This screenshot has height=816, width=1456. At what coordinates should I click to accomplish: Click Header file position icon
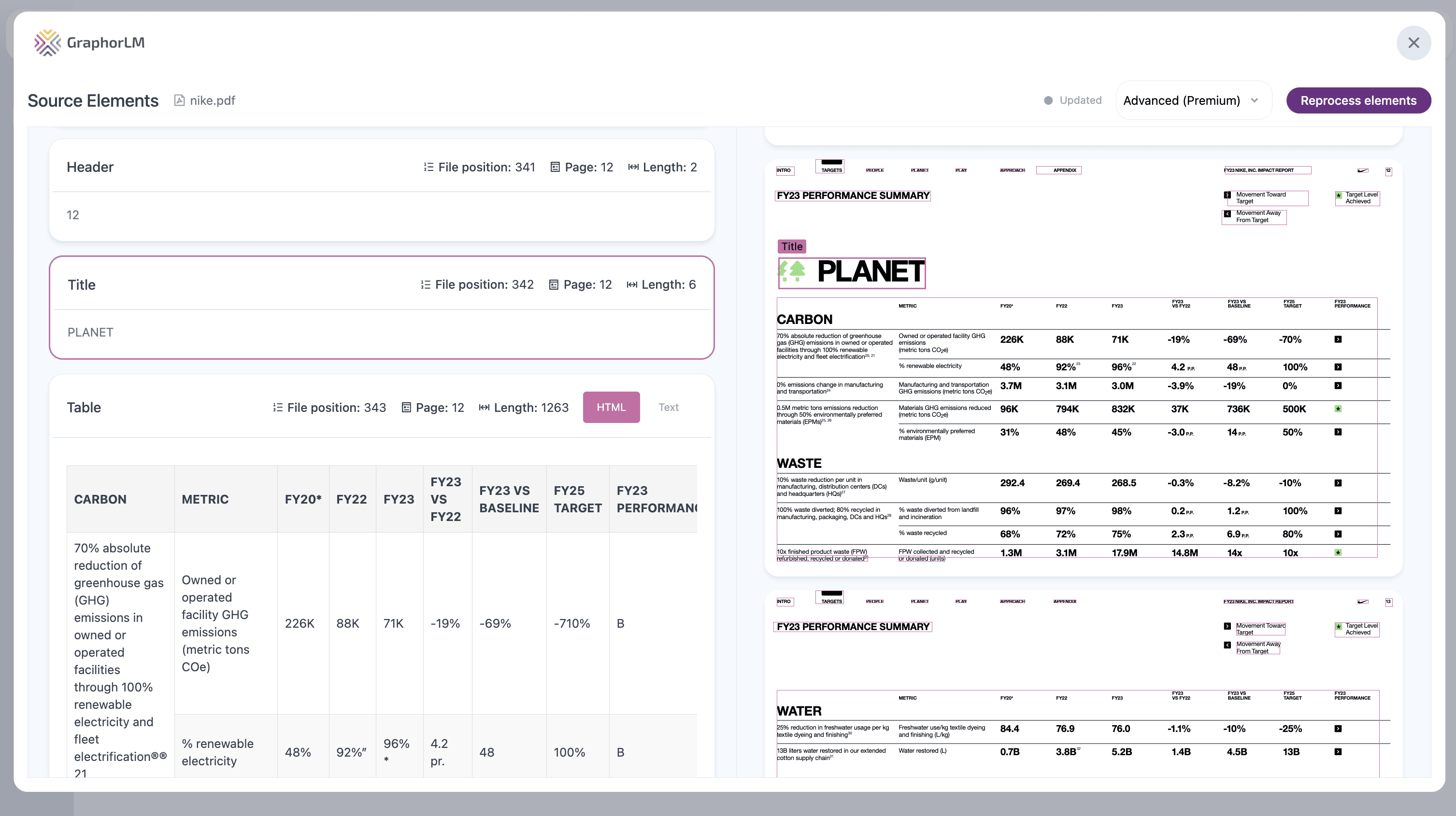point(428,167)
